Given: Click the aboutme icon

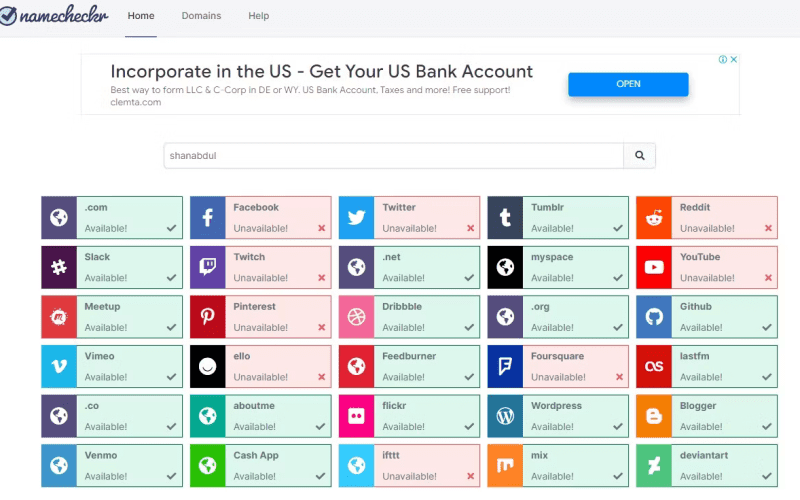Looking at the screenshot, I should (208, 416).
